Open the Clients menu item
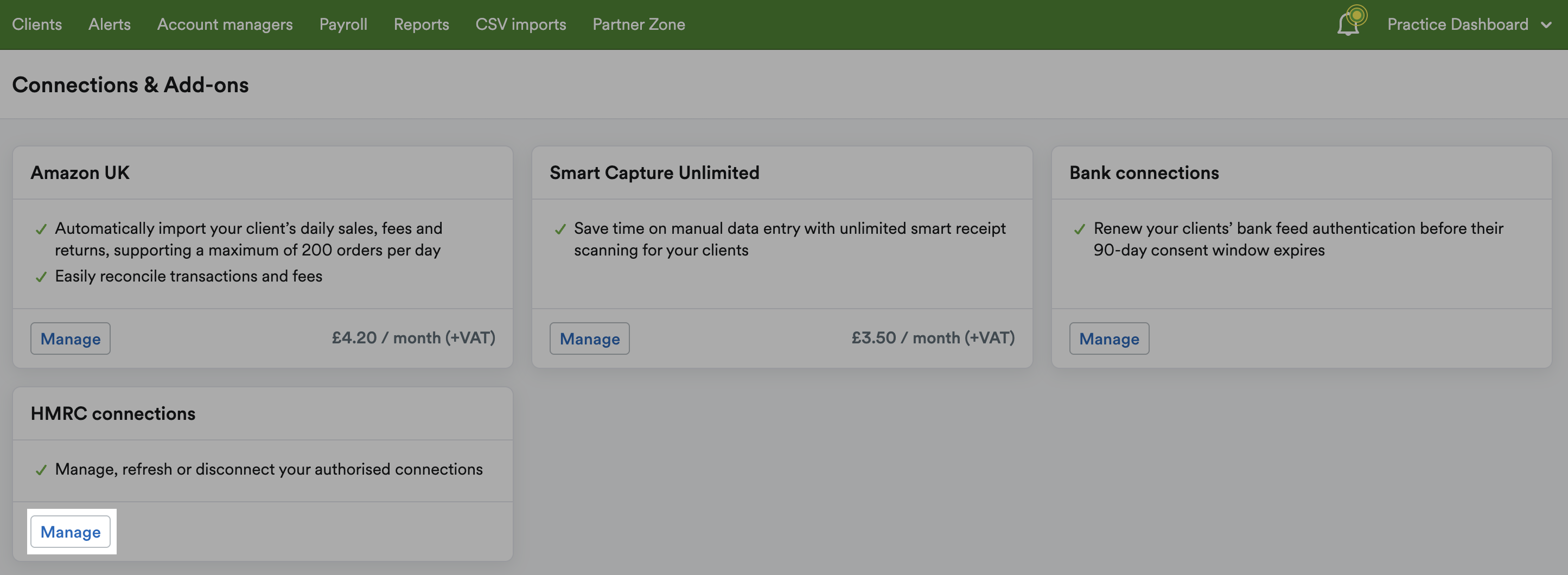1568x575 pixels. click(x=37, y=24)
